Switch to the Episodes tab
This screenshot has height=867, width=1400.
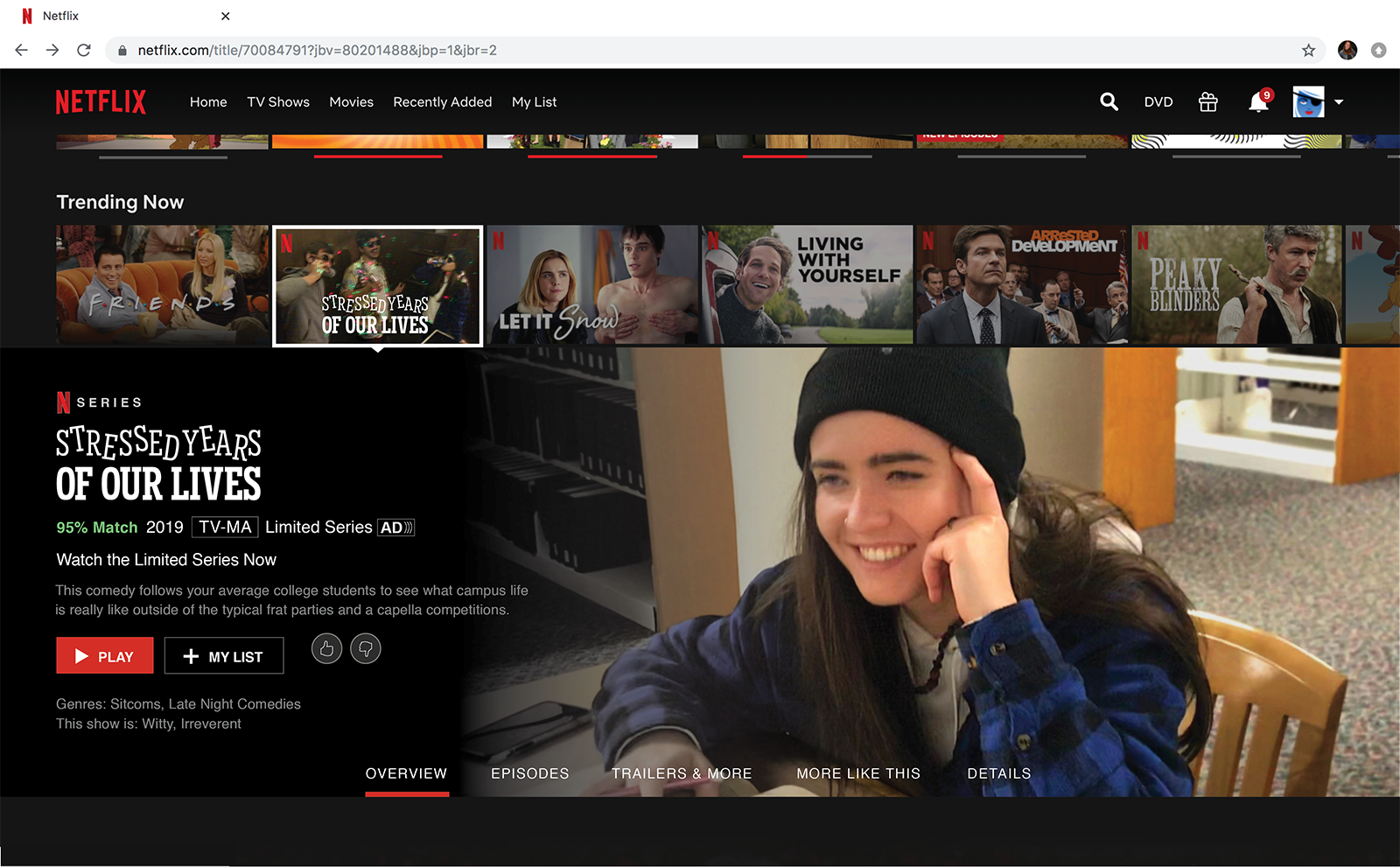click(x=529, y=773)
